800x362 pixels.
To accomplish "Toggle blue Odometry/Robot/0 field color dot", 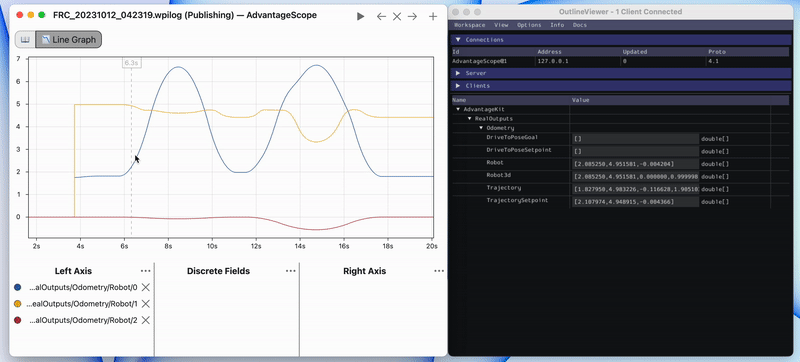I will point(18,288).
